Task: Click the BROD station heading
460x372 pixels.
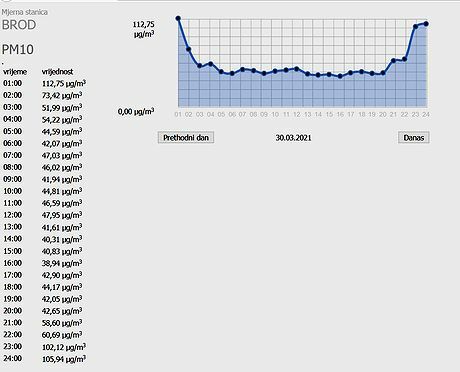Action: click(19, 25)
